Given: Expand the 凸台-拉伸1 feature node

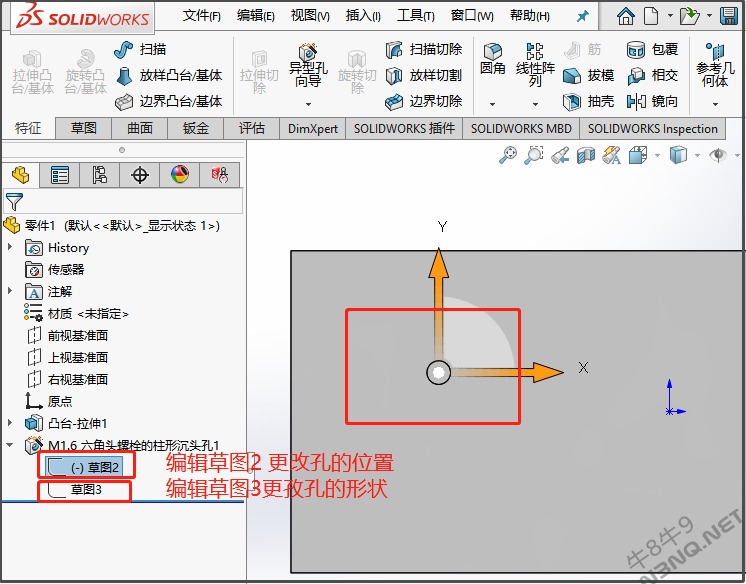Looking at the screenshot, I should click(10, 422).
